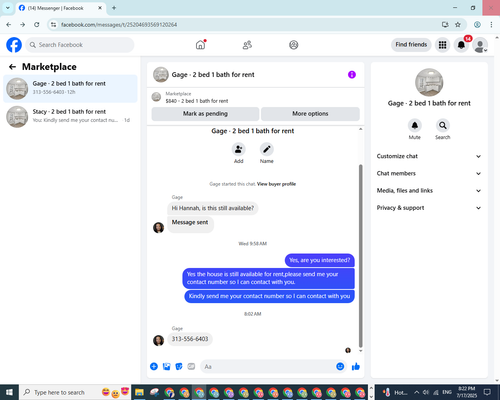Open emoji picker in message box
The image size is (500, 400).
point(340,366)
